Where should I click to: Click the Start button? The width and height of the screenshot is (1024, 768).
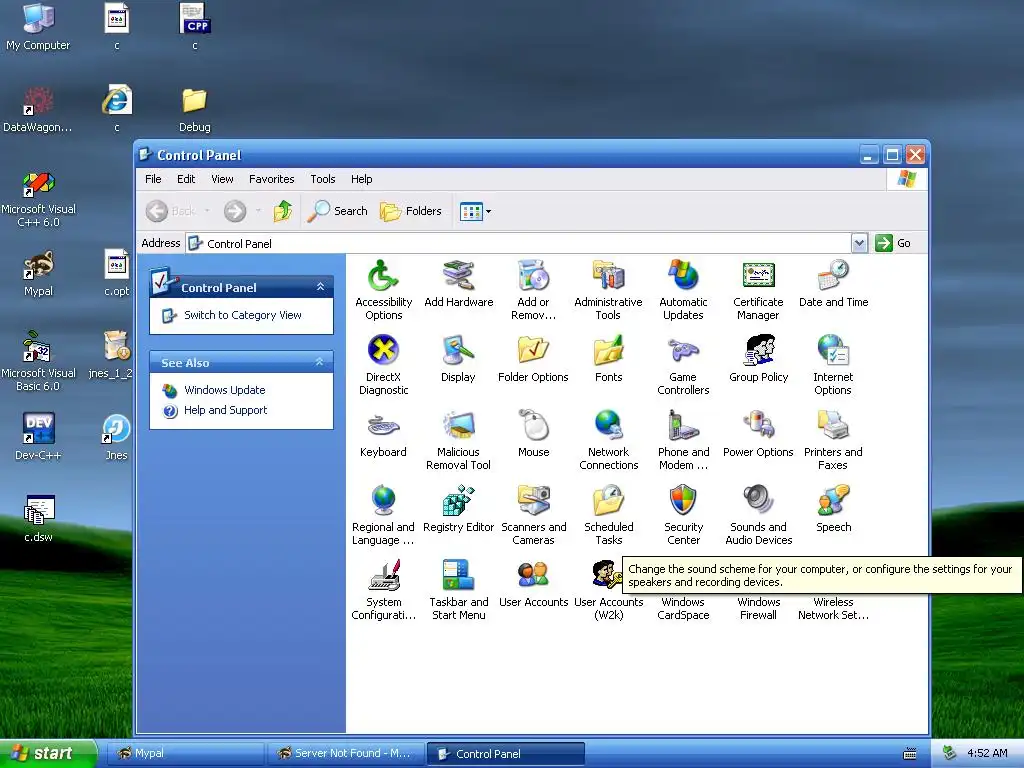coord(48,753)
